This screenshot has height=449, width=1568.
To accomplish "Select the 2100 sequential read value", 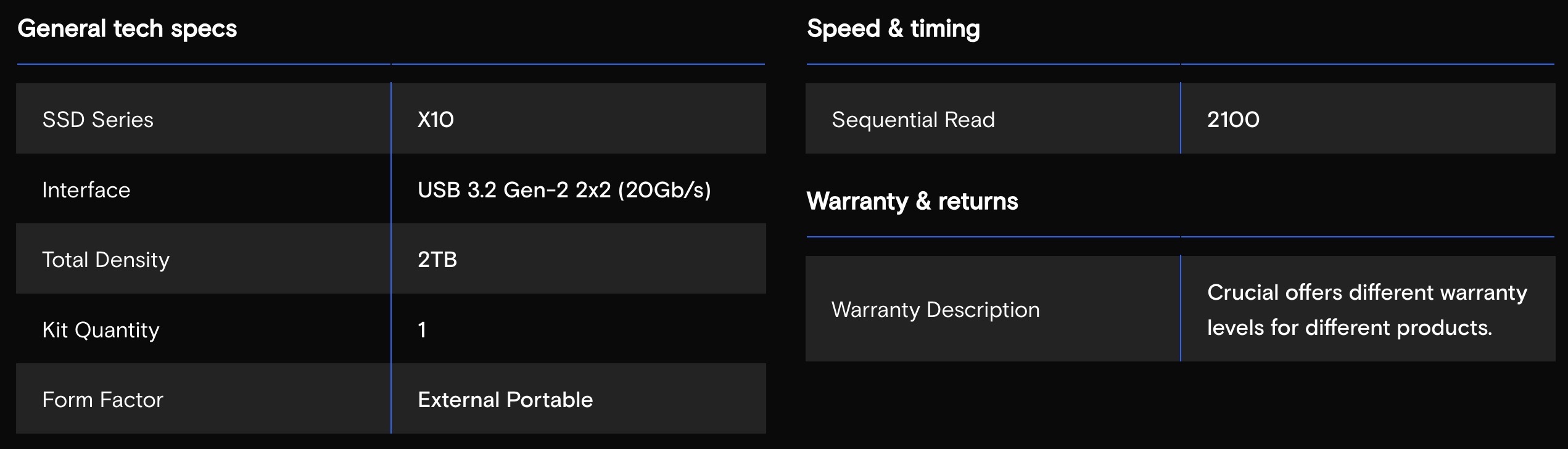I will click(1233, 120).
